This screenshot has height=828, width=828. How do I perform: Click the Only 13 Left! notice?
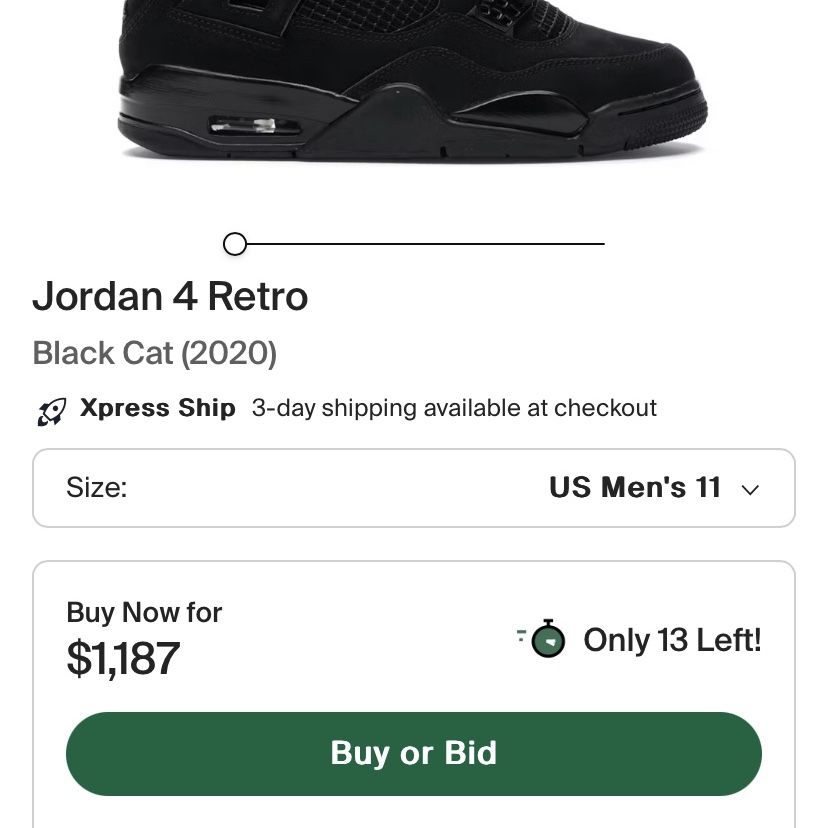coord(672,640)
